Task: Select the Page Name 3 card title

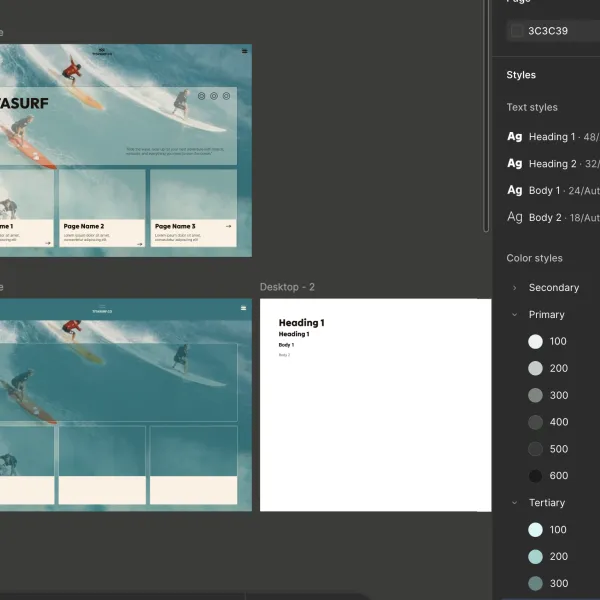Action: click(175, 226)
